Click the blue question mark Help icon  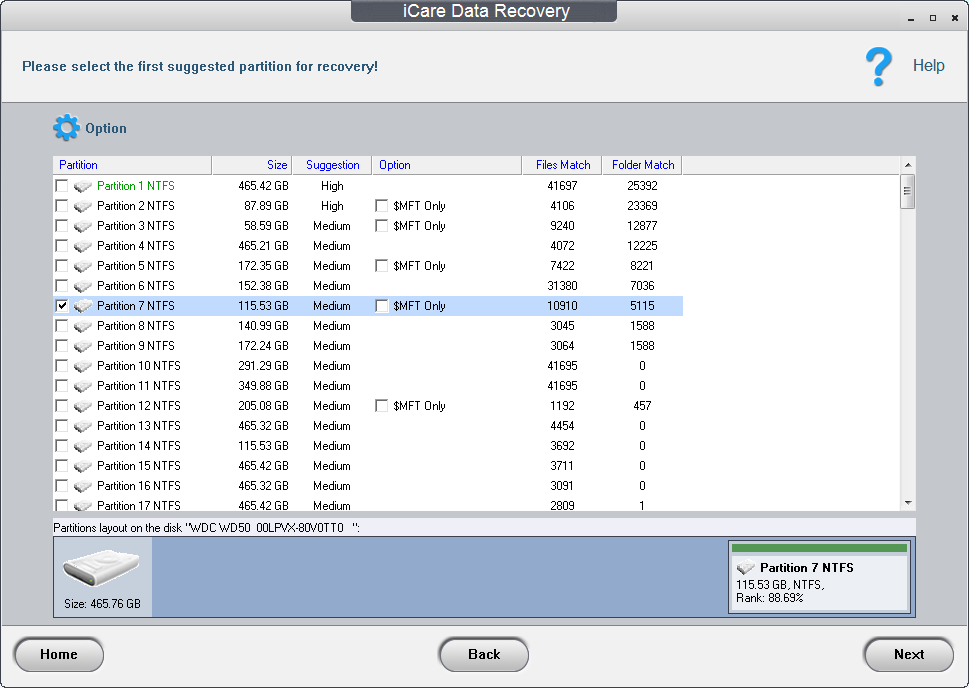878,66
